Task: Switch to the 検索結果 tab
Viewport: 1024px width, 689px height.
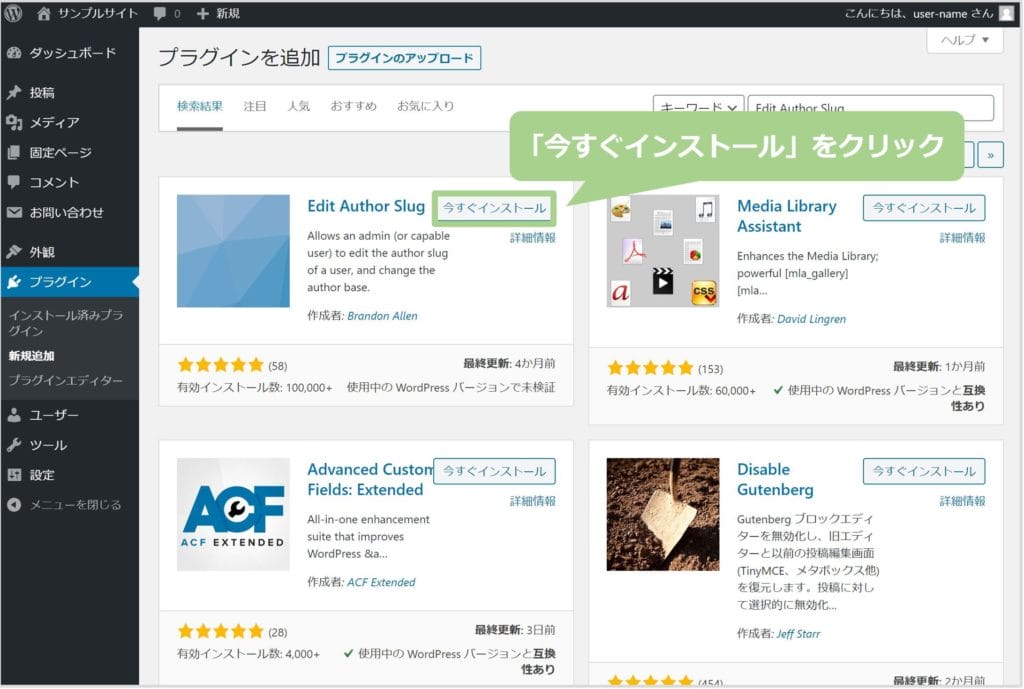Action: pyautogui.click(x=200, y=106)
